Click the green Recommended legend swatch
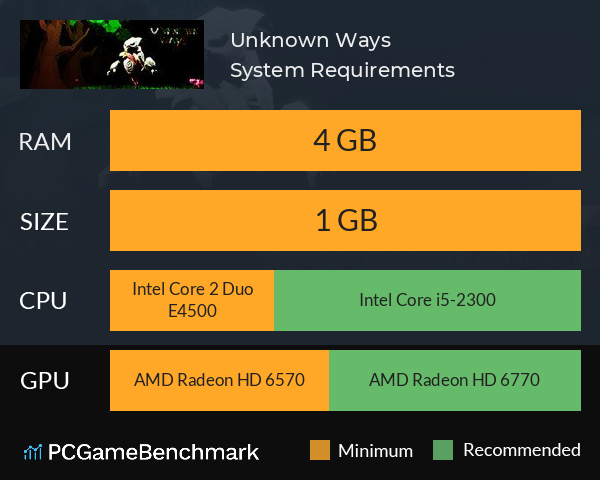600x480 pixels. click(x=443, y=450)
